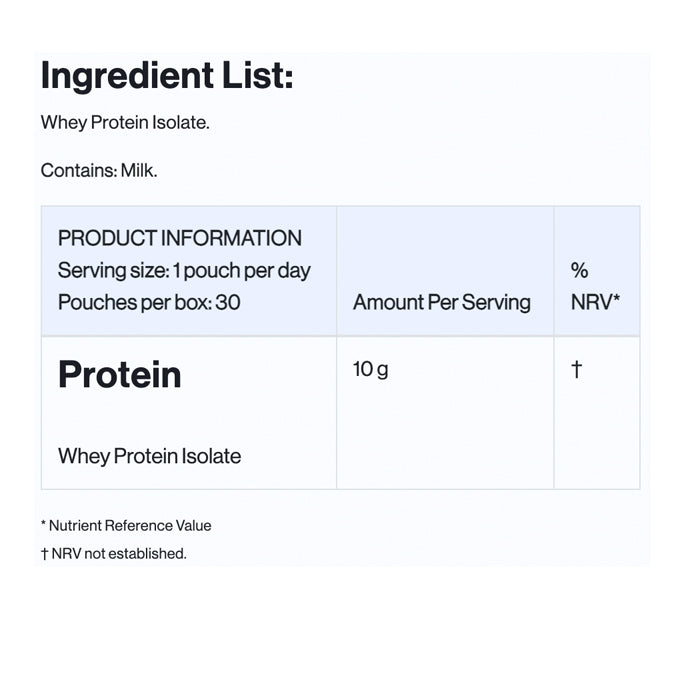700x700 pixels.
Task: Select Whey Protein Isolate text under Ingredient List
Action: [125, 123]
